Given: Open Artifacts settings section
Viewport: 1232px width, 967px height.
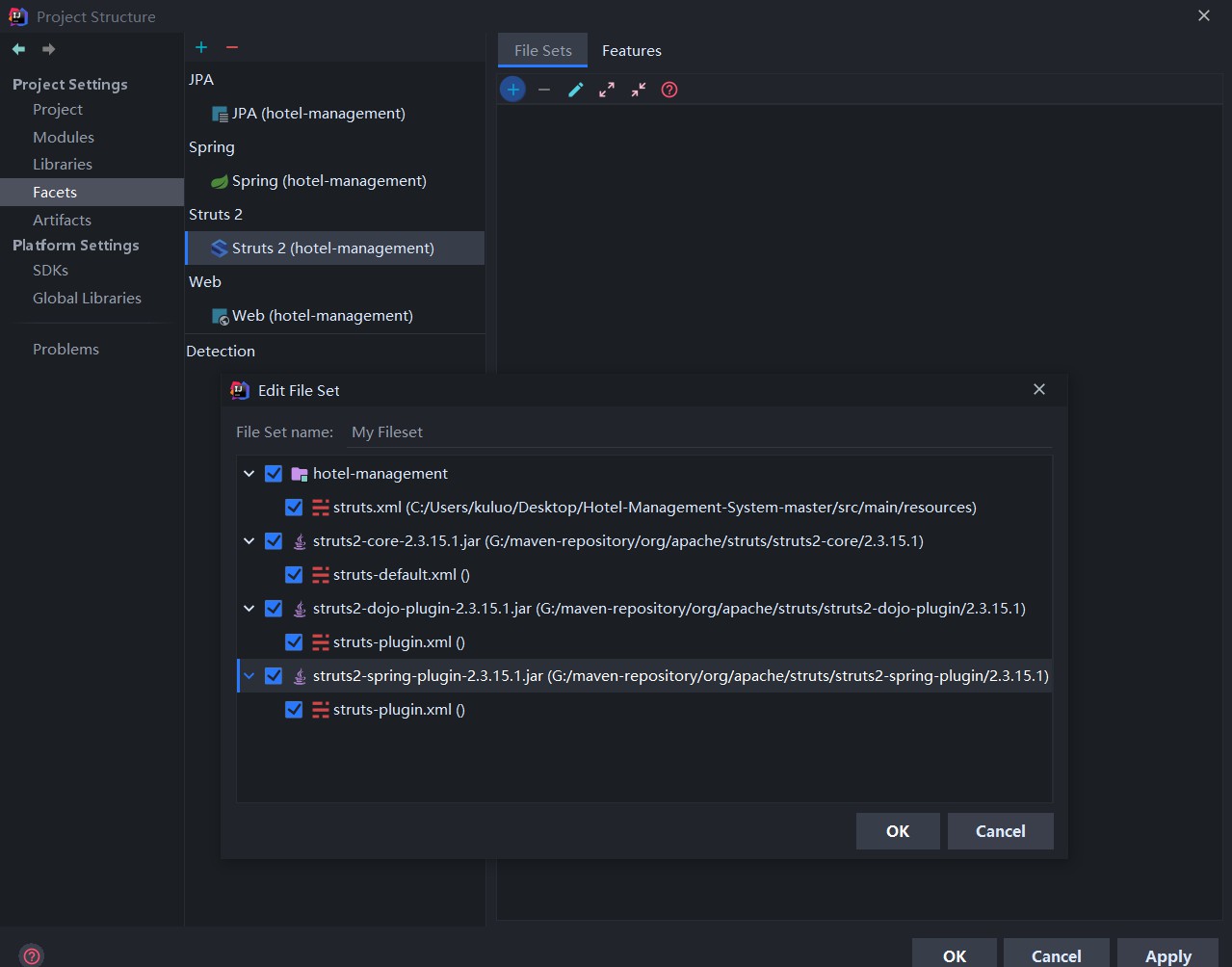Looking at the screenshot, I should coord(62,221).
